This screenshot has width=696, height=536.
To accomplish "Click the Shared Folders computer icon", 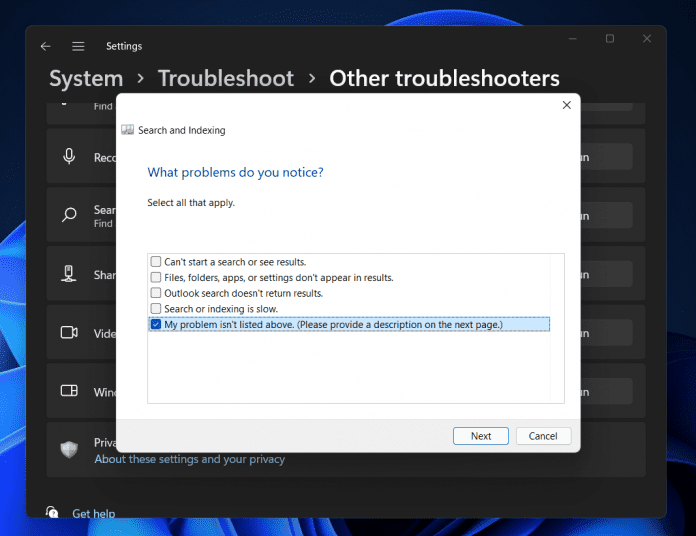I will click(x=70, y=273).
